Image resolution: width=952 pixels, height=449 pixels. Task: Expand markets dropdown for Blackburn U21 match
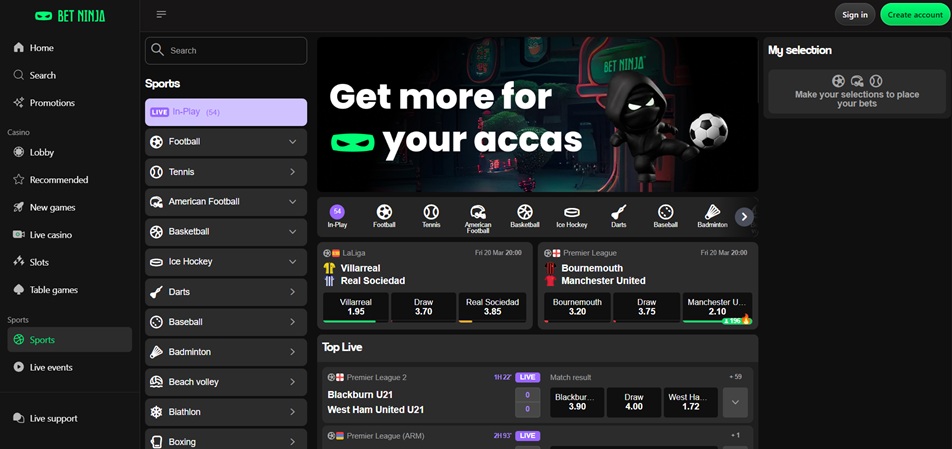pos(735,402)
